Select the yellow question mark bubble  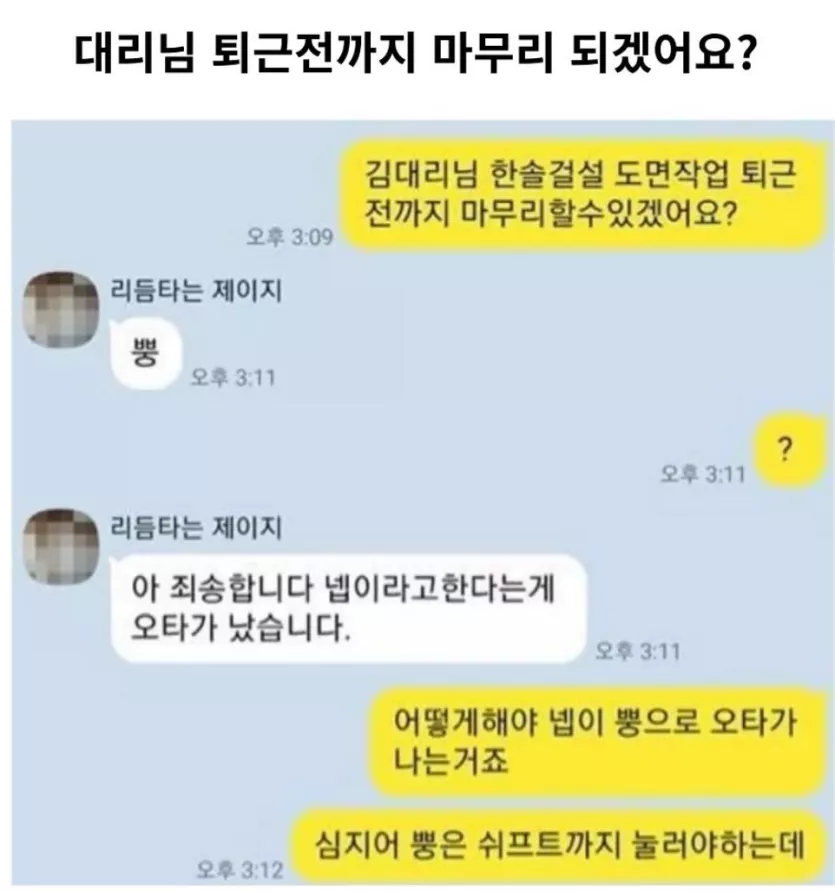point(790,451)
